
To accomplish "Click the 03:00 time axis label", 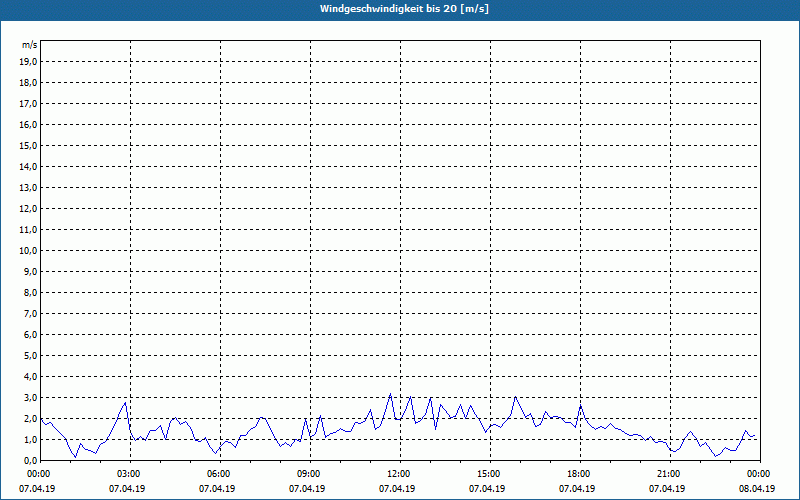I will point(131,474).
